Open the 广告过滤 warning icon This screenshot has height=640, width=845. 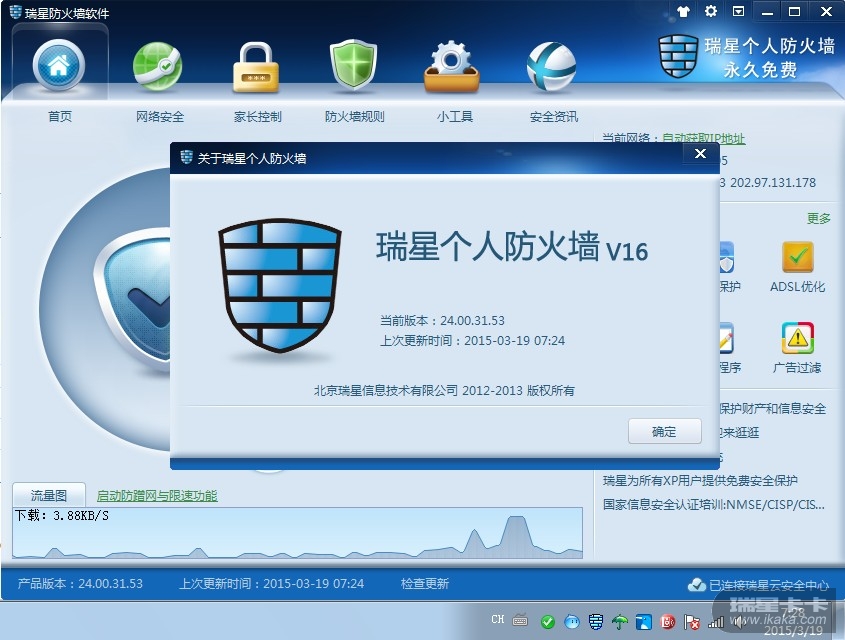pos(798,338)
